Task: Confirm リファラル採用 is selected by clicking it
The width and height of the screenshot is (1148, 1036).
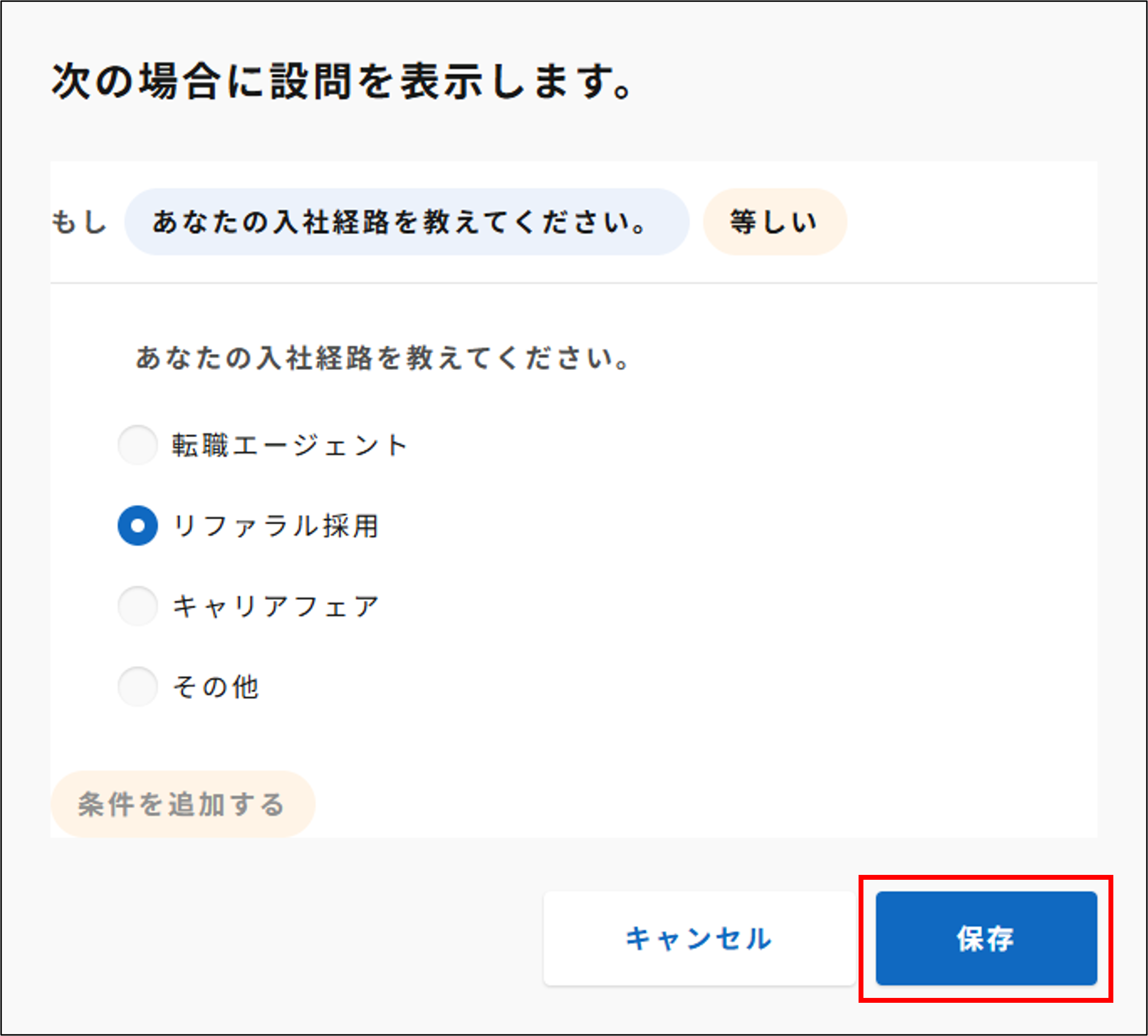Action: 137,525
